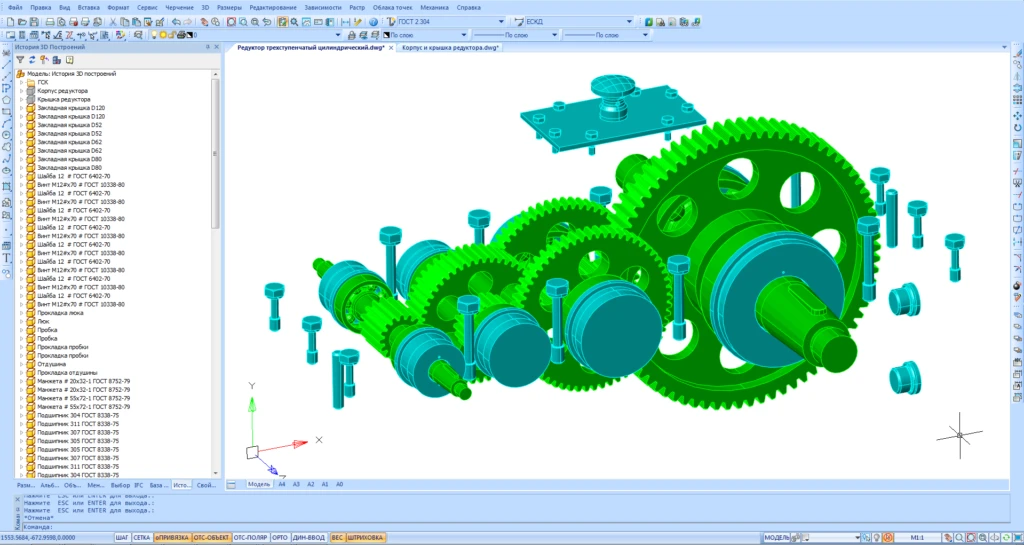Click the ШАГ snap step button
The image size is (1024, 545).
[123, 538]
